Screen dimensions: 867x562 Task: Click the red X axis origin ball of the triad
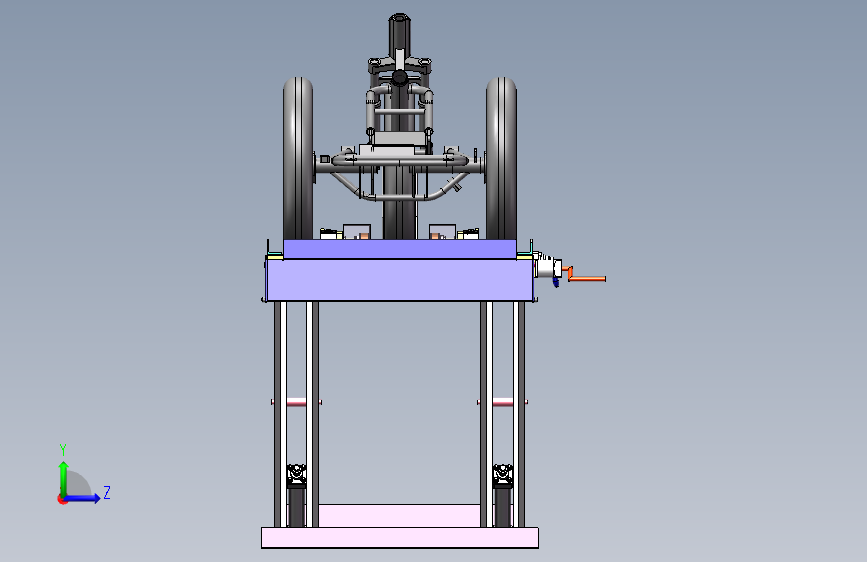(x=62, y=499)
